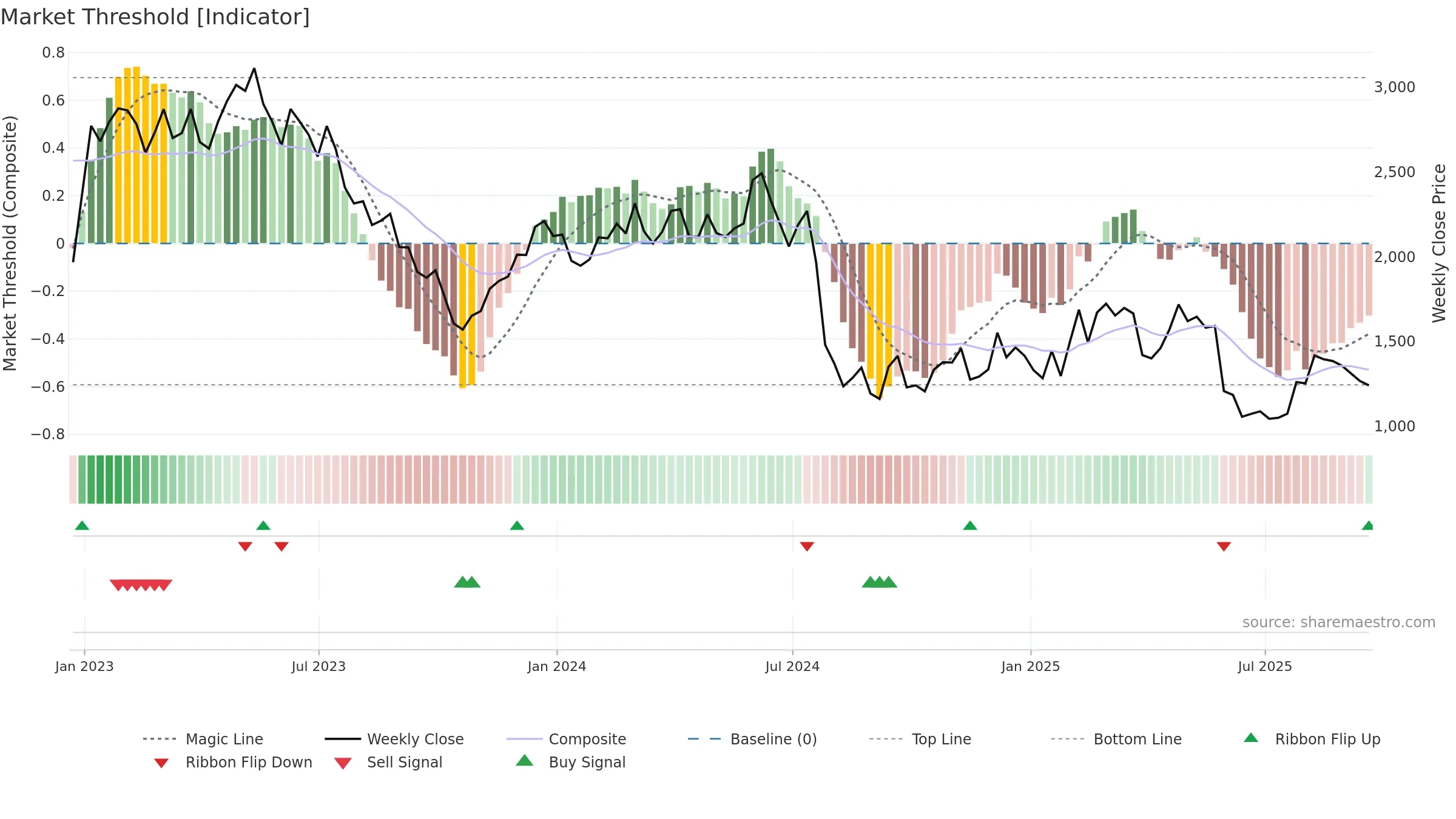Click the tallest gold bar in early 2023
Image resolution: width=1456 pixels, height=819 pixels.
pyautogui.click(x=136, y=155)
